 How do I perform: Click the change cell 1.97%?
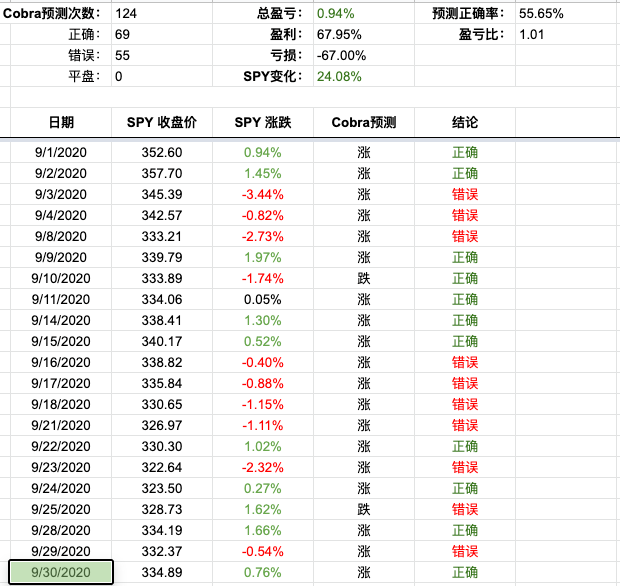coord(263,257)
